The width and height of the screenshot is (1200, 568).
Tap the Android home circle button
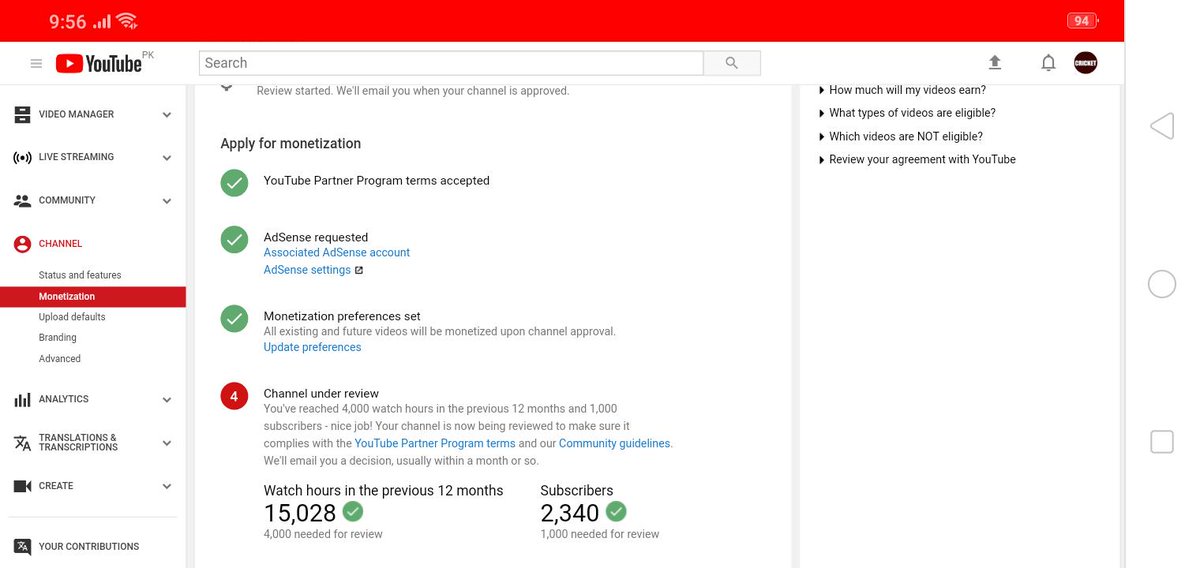1162,284
